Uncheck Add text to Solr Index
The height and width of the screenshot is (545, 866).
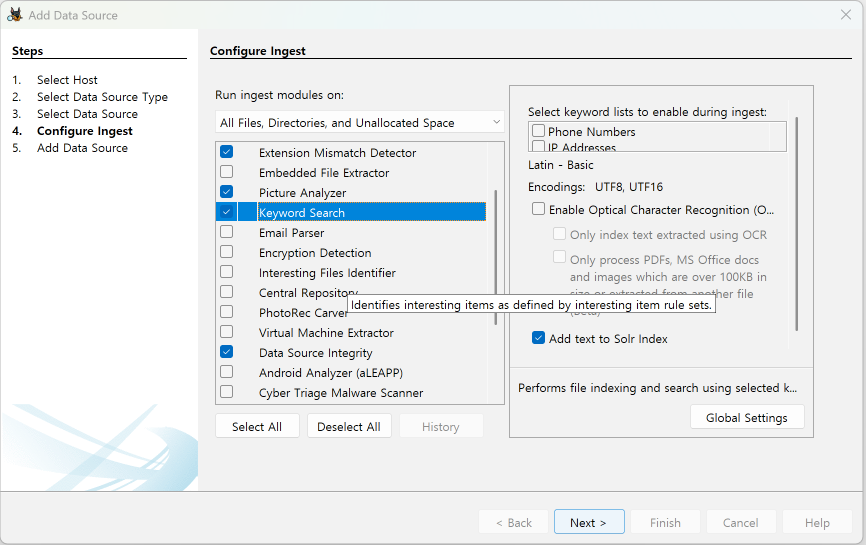(x=538, y=338)
